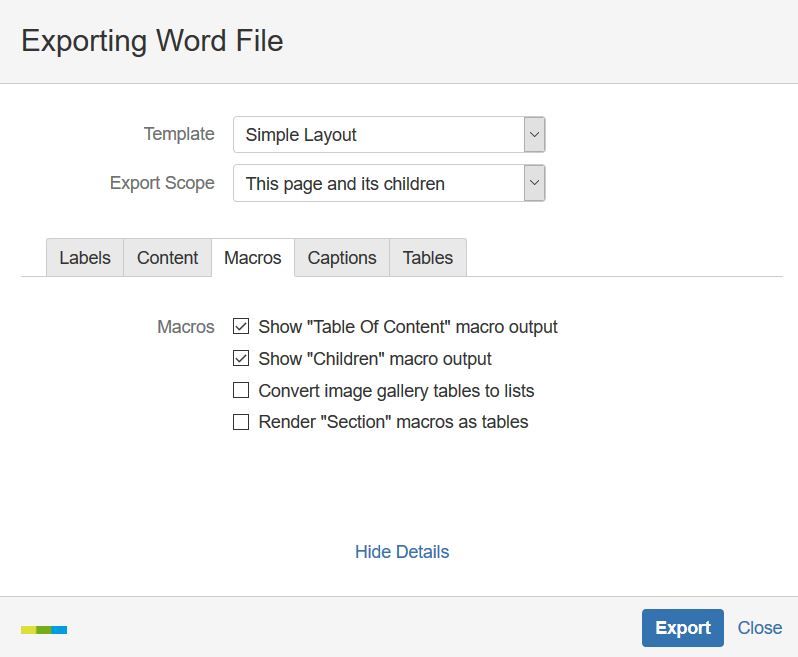Click the Export Scope chevron arrow icon
This screenshot has height=657, width=798.
534,183
